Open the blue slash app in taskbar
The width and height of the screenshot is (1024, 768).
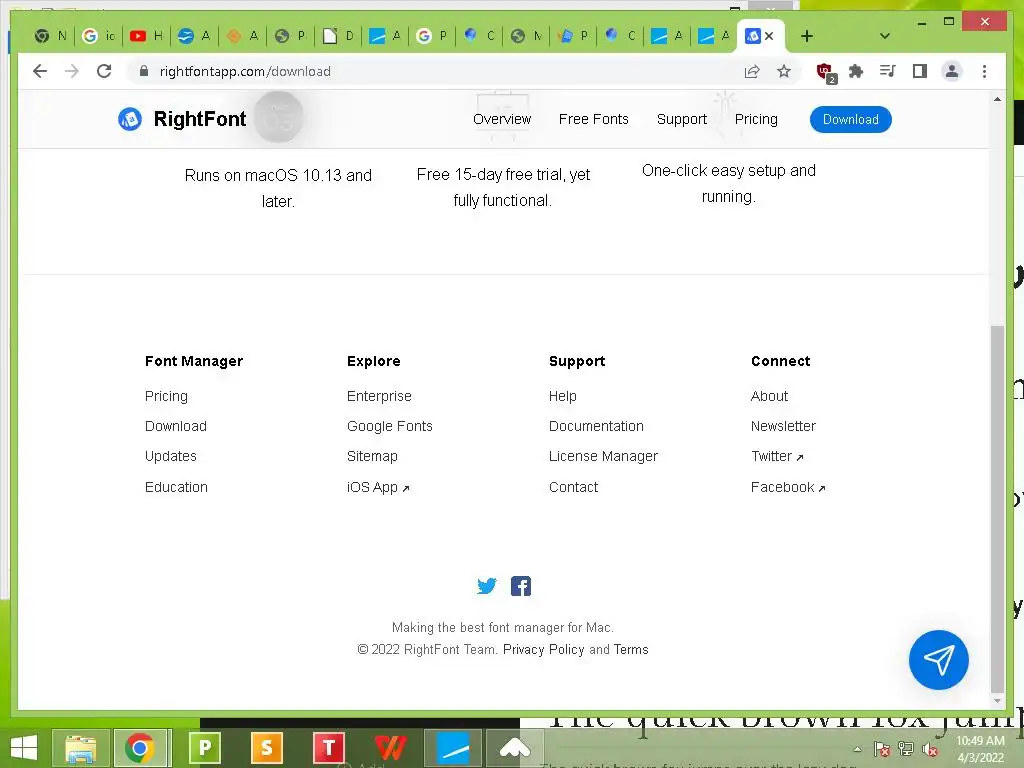[453, 748]
